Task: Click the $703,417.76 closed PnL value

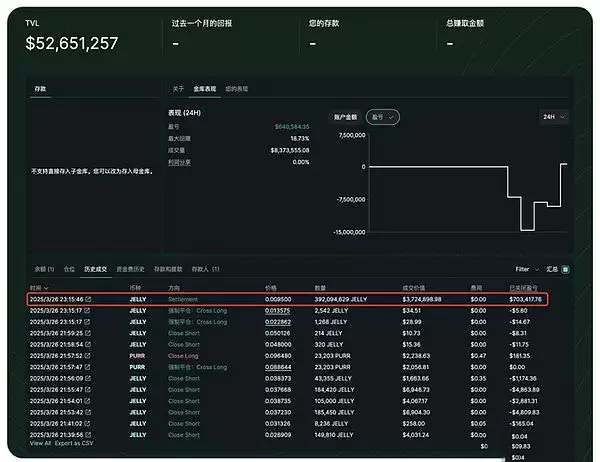Action: (525, 299)
